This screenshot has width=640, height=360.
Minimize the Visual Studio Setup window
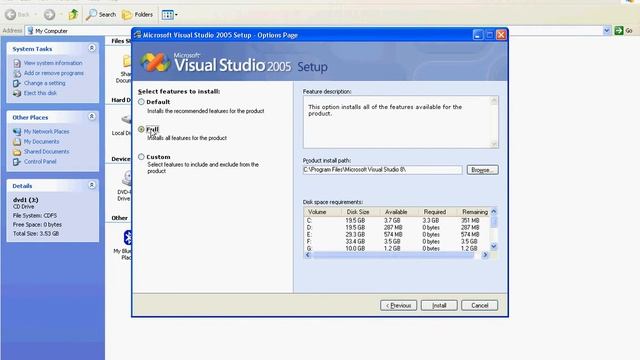478,35
